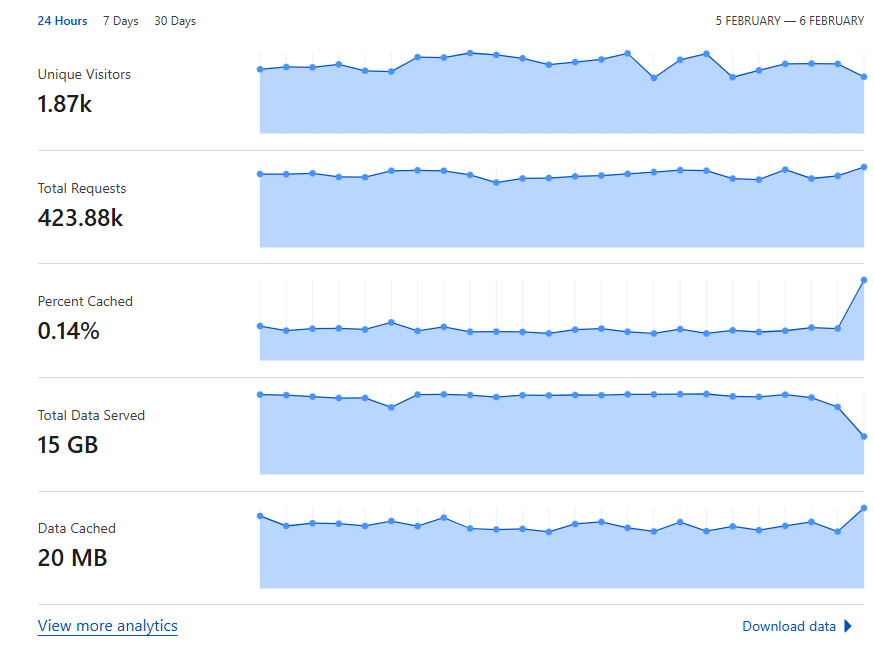Click the final drop point on Total Data Served chart

(x=864, y=436)
